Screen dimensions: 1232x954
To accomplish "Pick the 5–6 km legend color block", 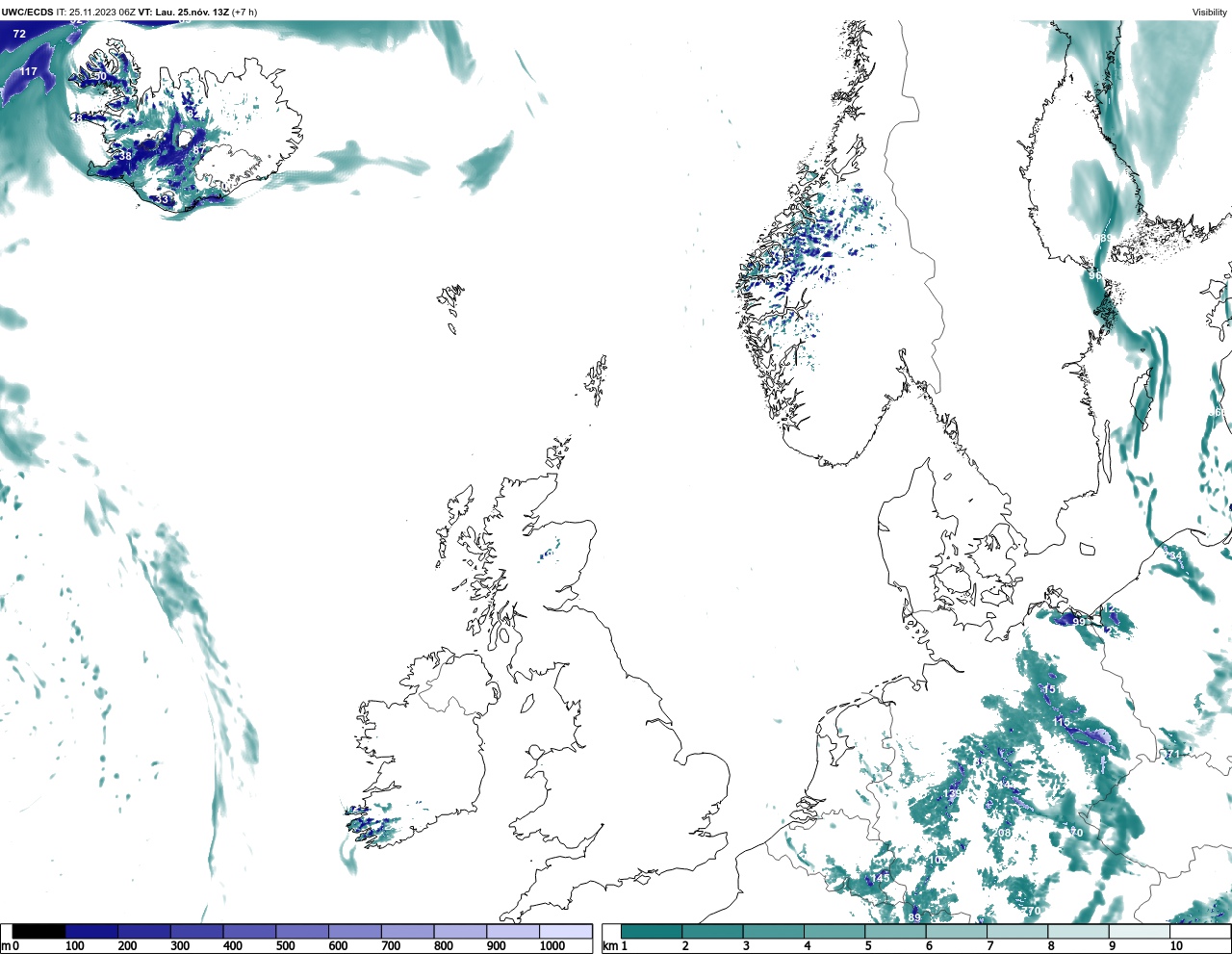I will tap(895, 932).
